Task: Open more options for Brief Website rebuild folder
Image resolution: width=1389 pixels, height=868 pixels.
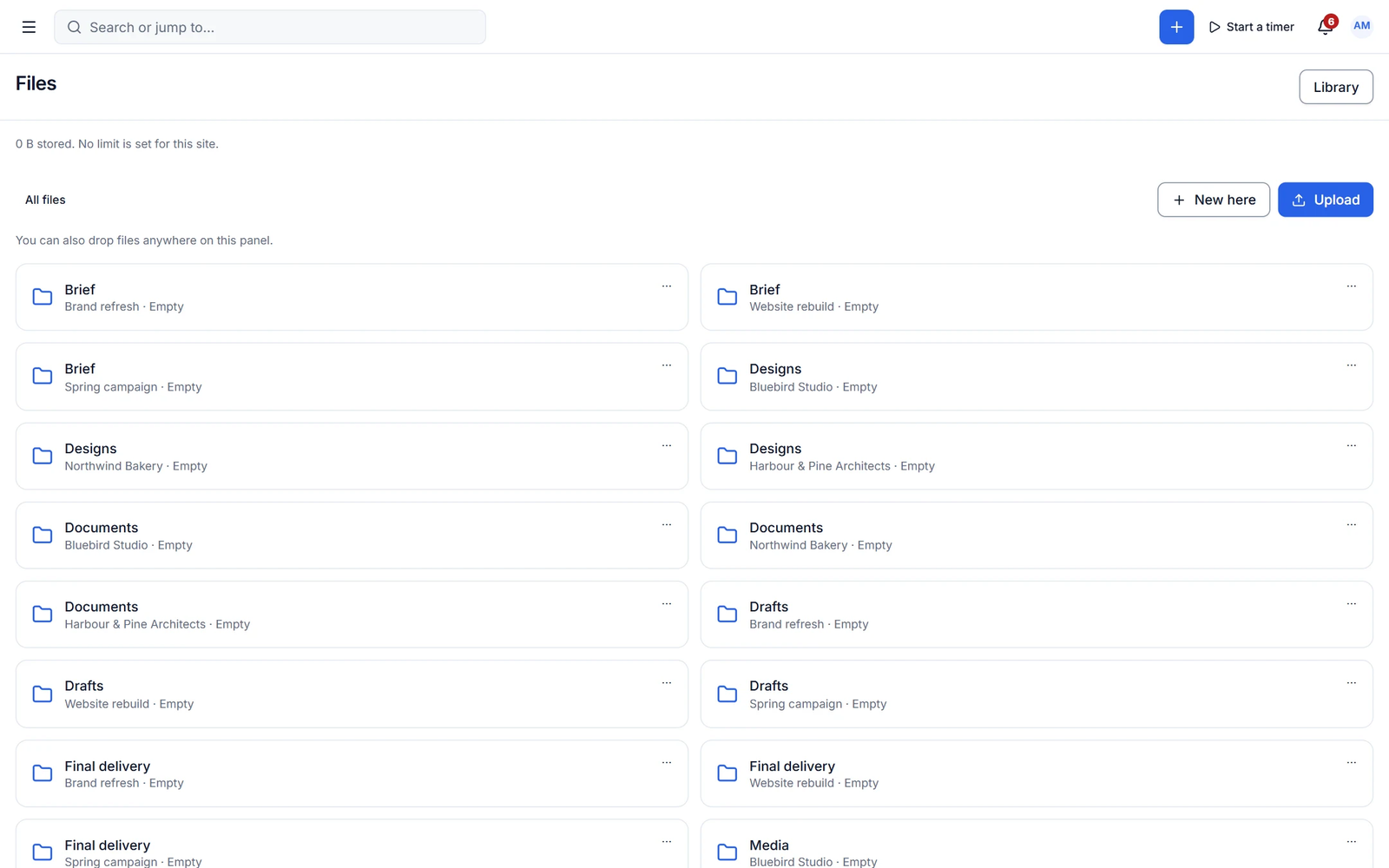Action: coord(1352,286)
